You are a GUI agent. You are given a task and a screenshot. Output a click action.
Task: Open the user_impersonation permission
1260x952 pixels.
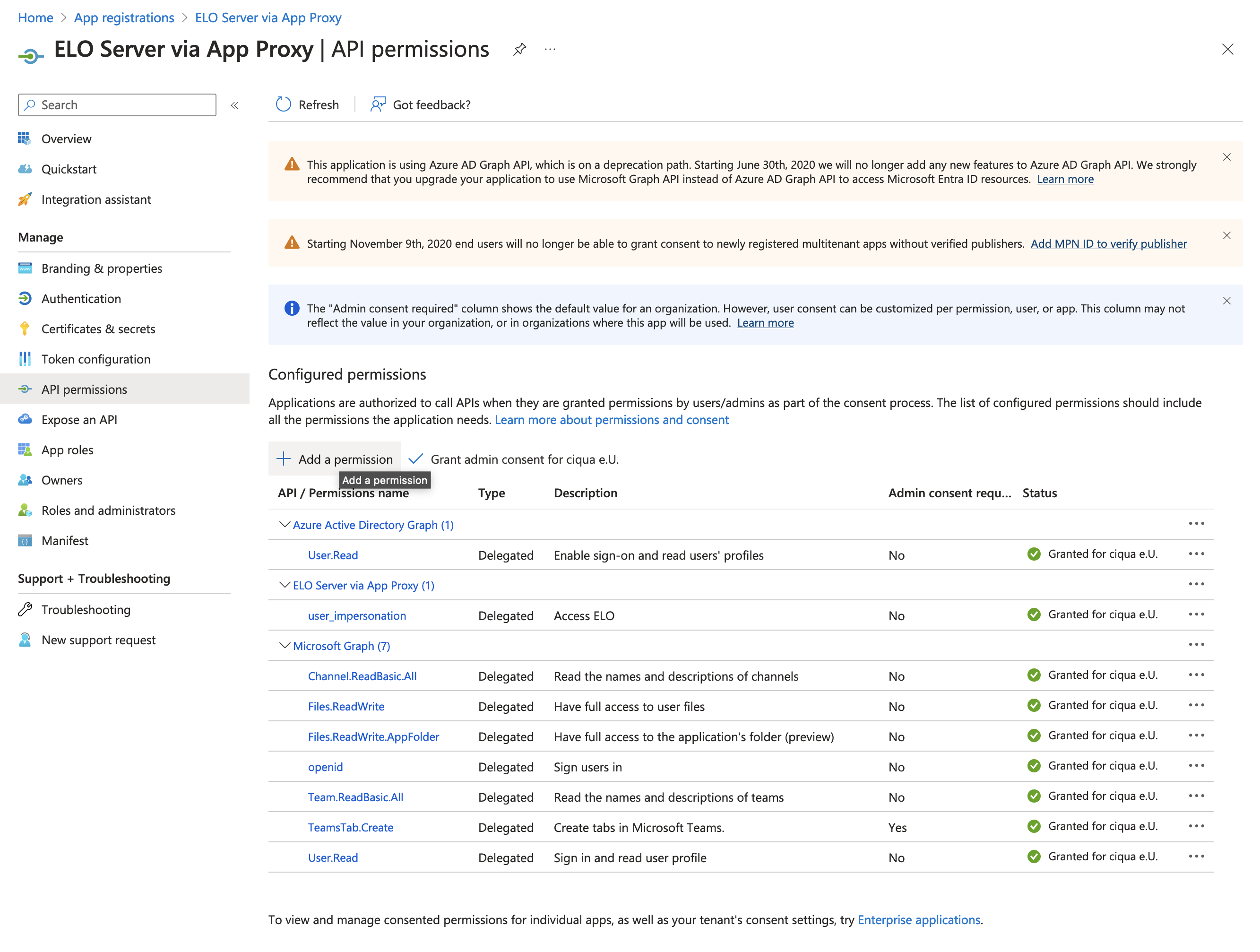pos(356,615)
